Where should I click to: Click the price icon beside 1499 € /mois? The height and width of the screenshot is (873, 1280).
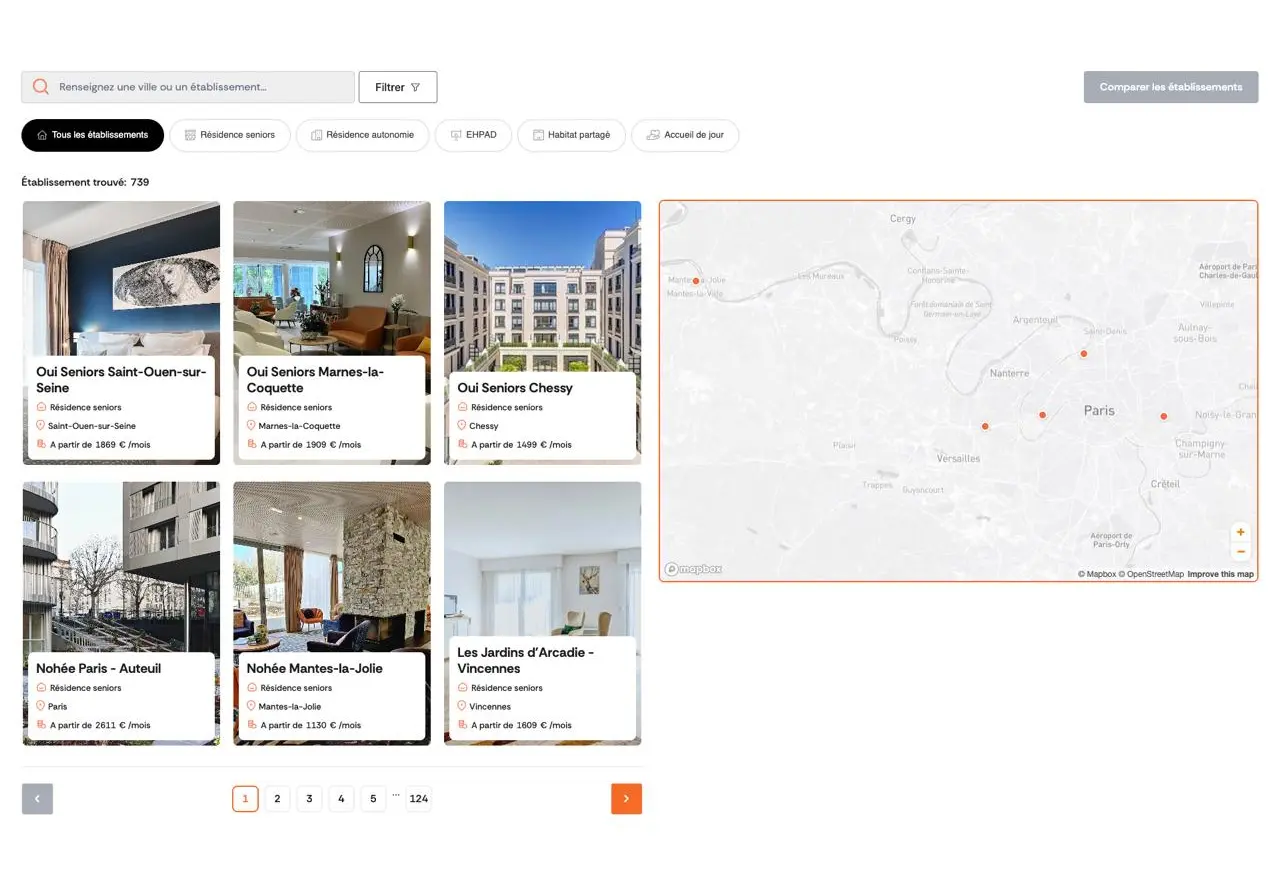[x=462, y=444]
